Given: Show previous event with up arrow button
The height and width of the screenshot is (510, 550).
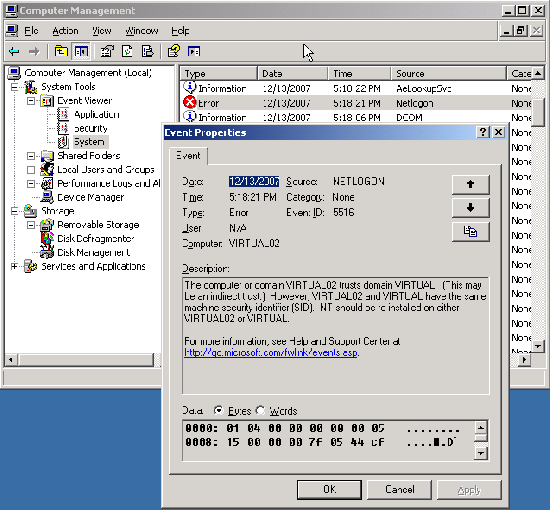Looking at the screenshot, I should pos(470,184).
